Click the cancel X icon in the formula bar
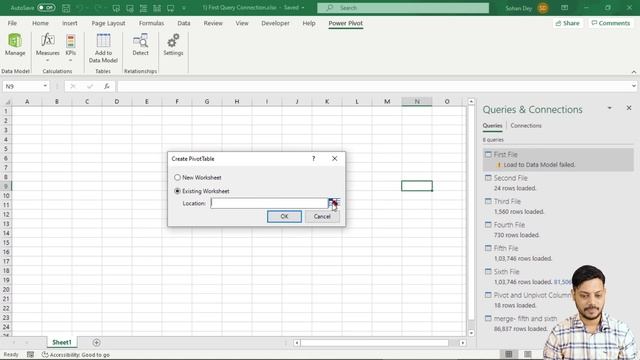Screen dimensions: 640x360 coord(73,86)
